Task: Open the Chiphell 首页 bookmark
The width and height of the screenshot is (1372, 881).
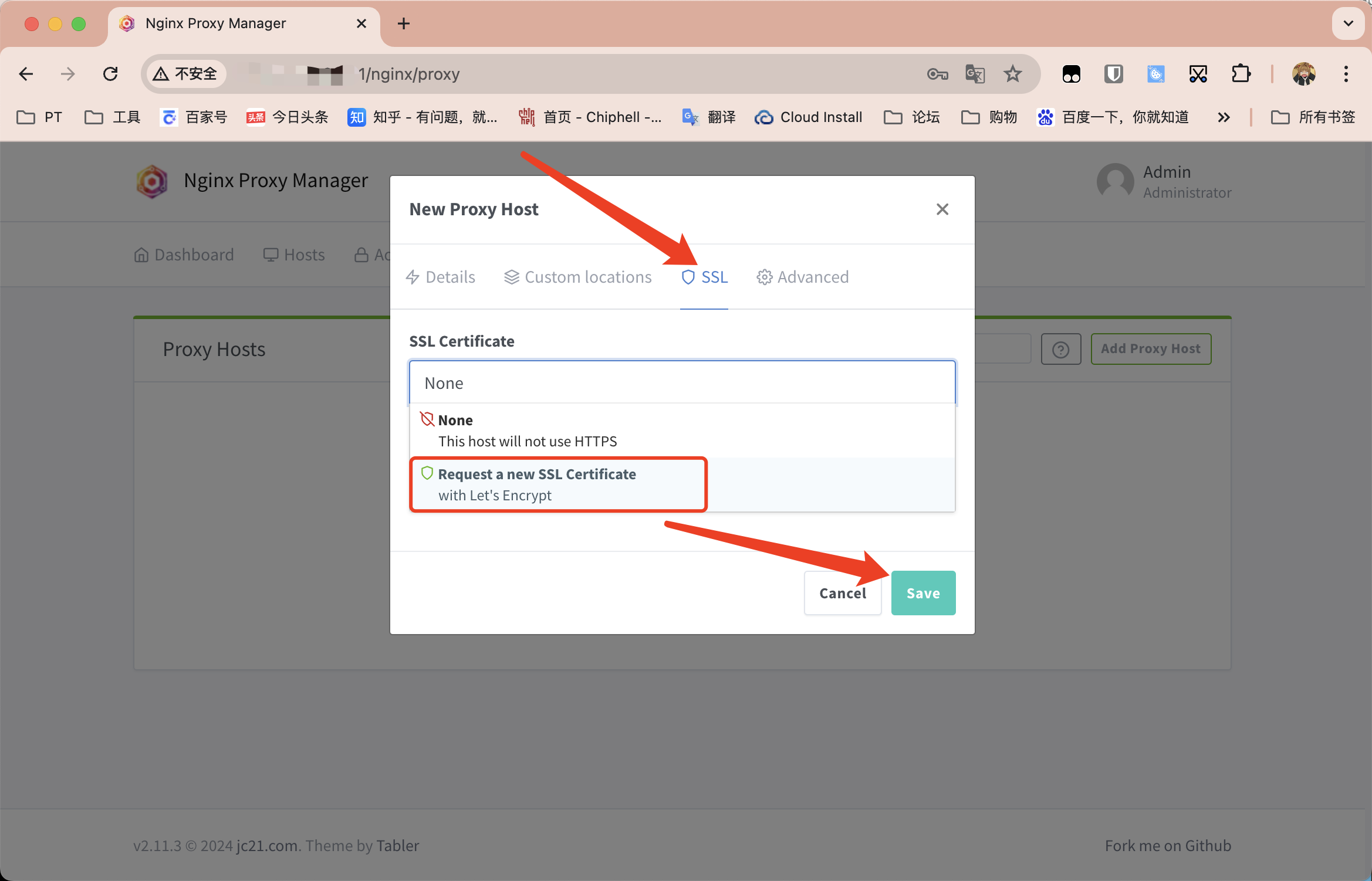Action: coord(590,117)
